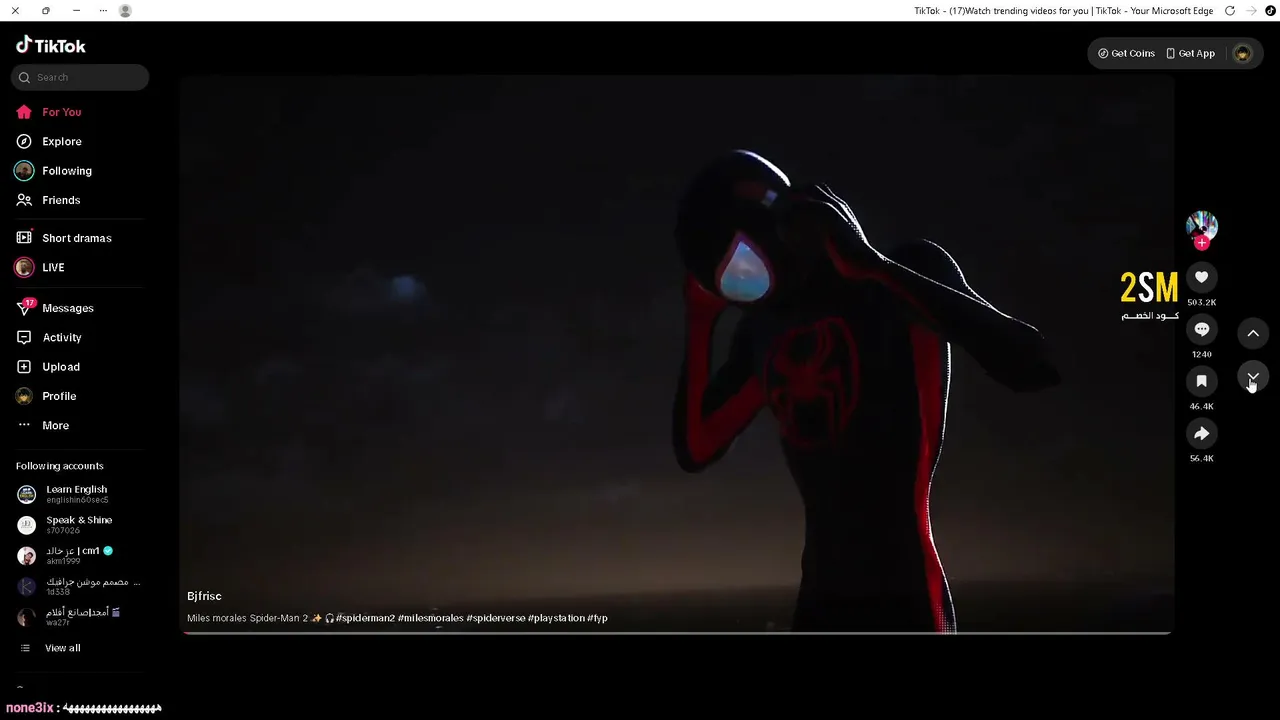The width and height of the screenshot is (1280, 720).
Task: Open the Activity tab
Action: [x=62, y=337]
